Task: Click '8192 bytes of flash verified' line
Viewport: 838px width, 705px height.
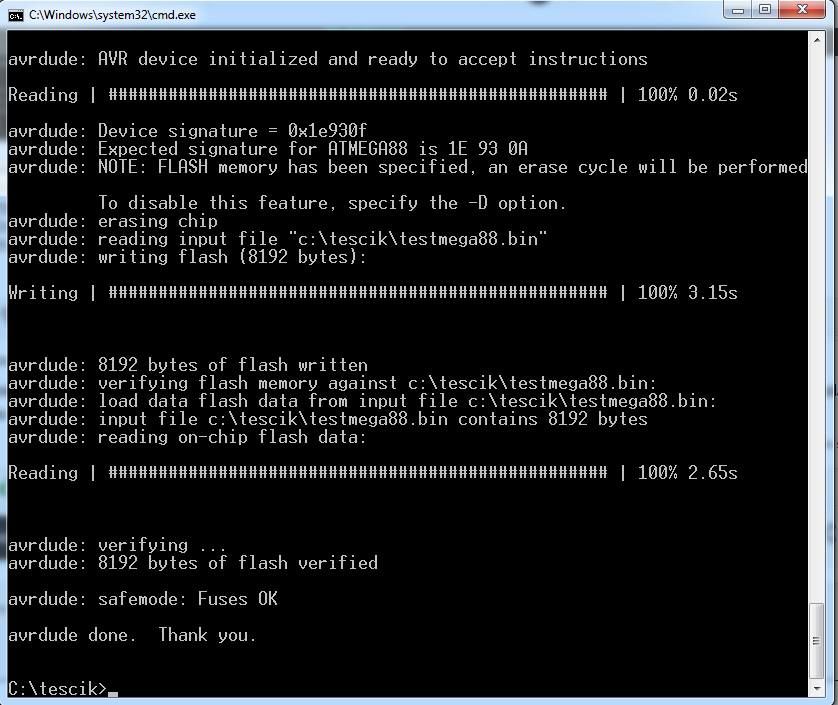Action: [x=193, y=563]
